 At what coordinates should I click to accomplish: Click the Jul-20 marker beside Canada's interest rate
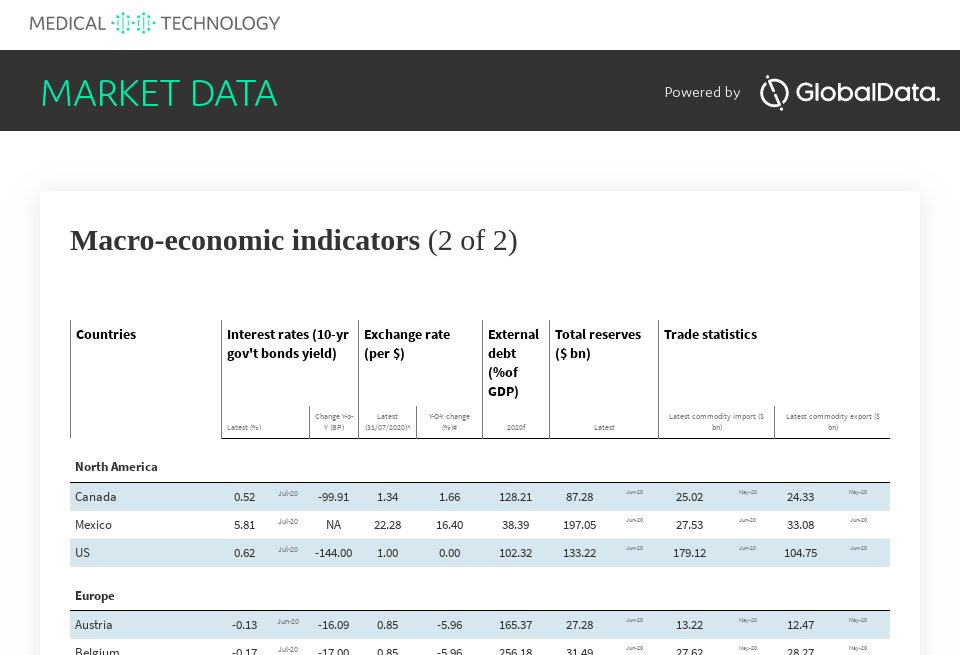pyautogui.click(x=288, y=493)
